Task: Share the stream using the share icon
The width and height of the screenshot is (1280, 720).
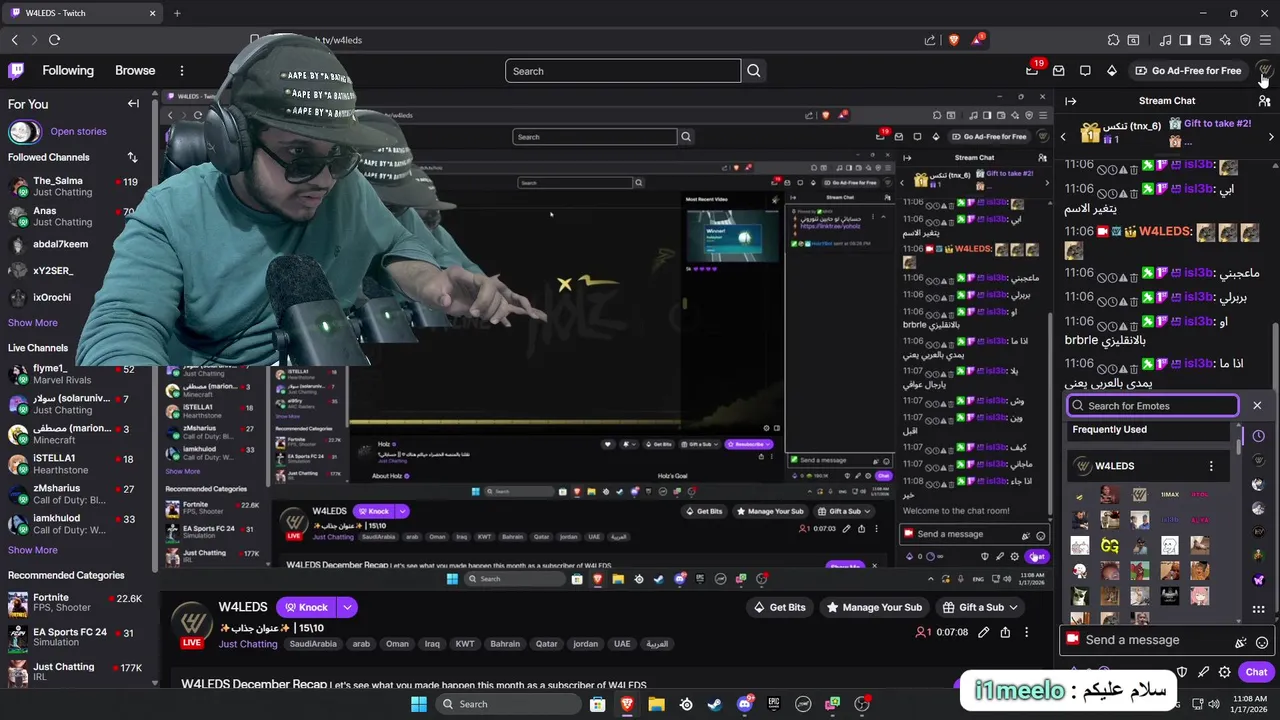Action: pyautogui.click(x=1005, y=632)
